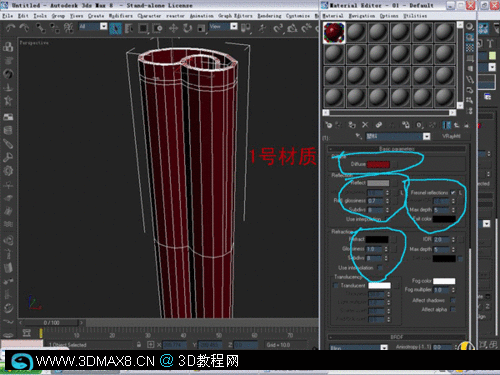Toggle the Backlight icon beside sample slots
This screenshot has width=500, height=375.
[470, 37]
